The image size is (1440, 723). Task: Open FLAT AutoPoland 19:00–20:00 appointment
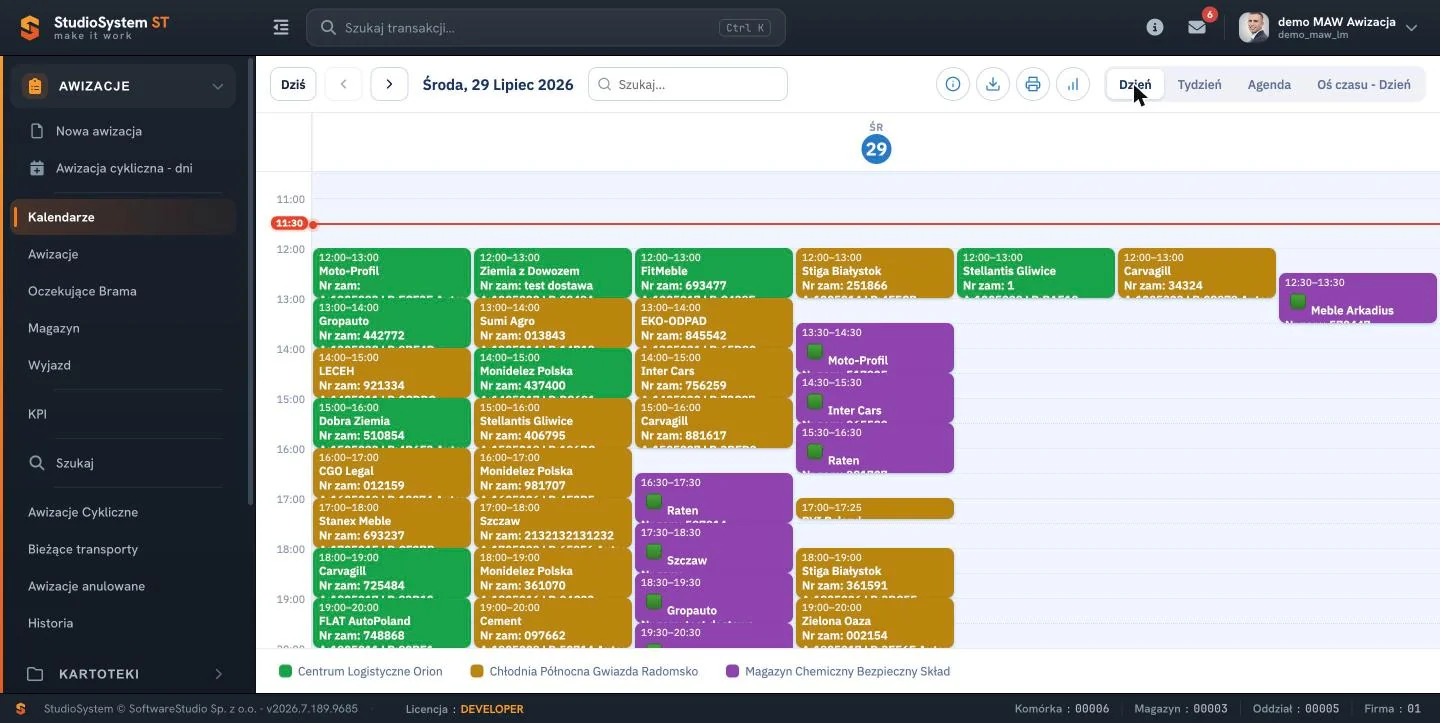point(392,623)
